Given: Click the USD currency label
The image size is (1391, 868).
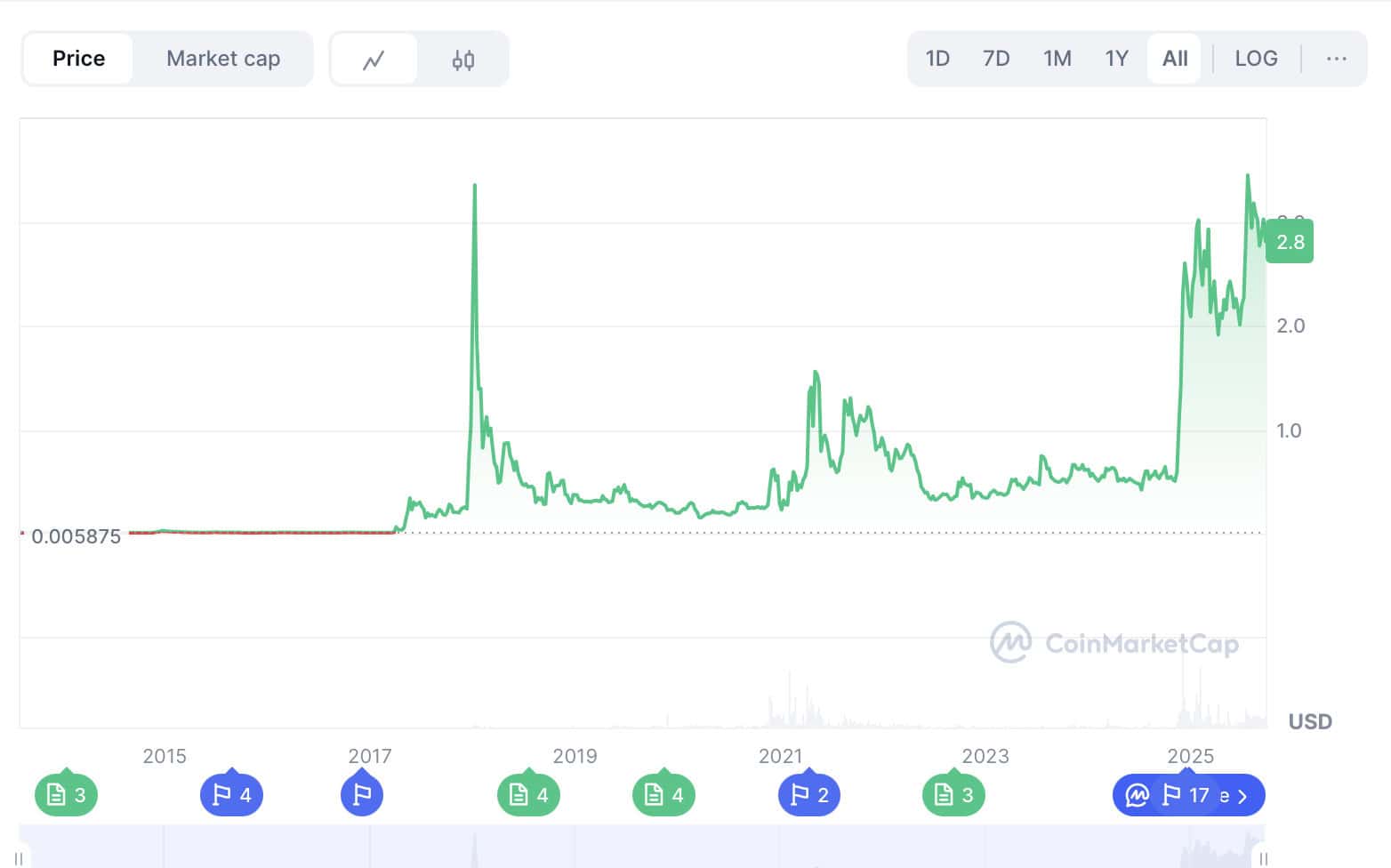Looking at the screenshot, I should (x=1310, y=721).
